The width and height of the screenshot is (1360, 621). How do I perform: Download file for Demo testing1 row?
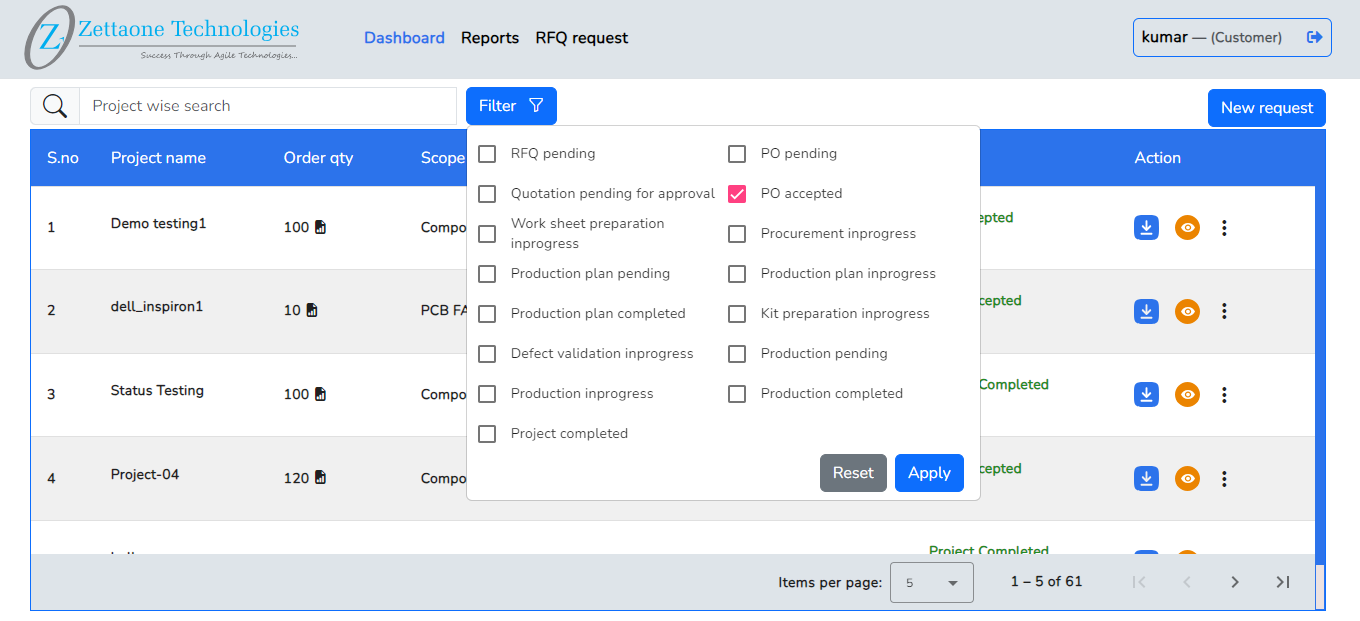tap(1146, 228)
